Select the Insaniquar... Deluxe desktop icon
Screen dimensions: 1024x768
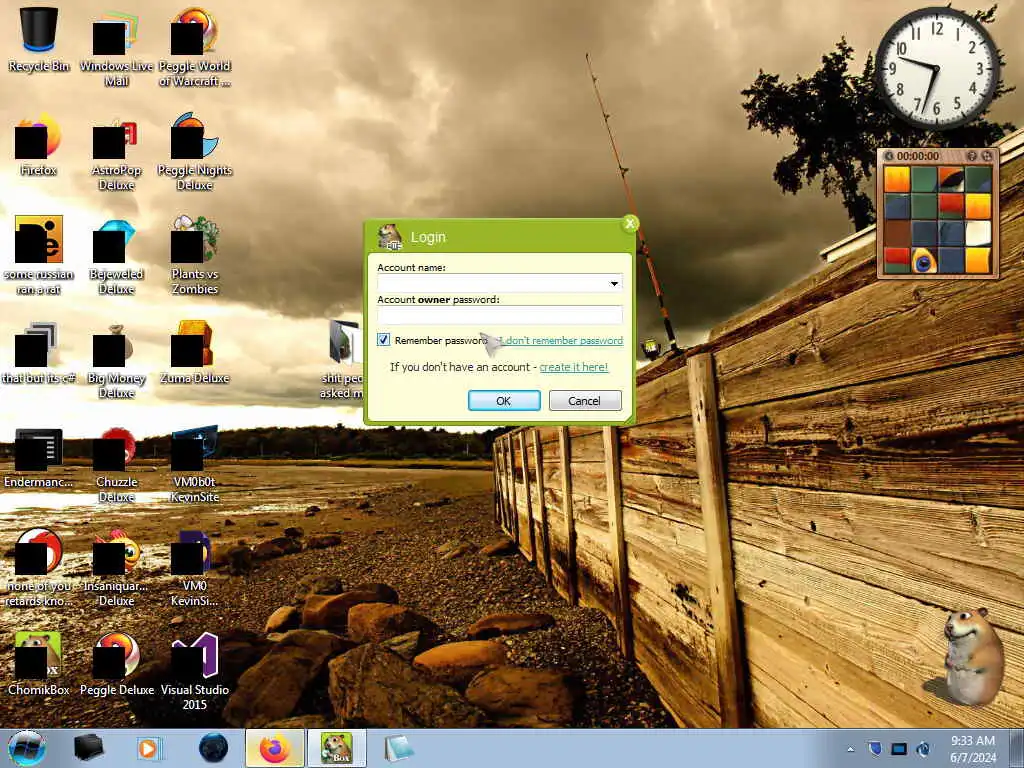[116, 567]
